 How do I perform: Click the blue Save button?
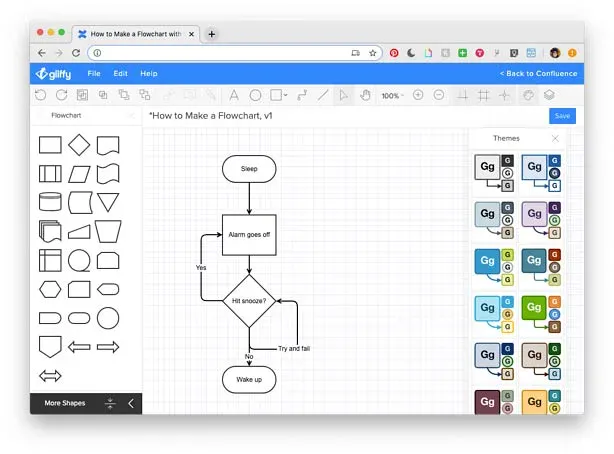pos(562,116)
